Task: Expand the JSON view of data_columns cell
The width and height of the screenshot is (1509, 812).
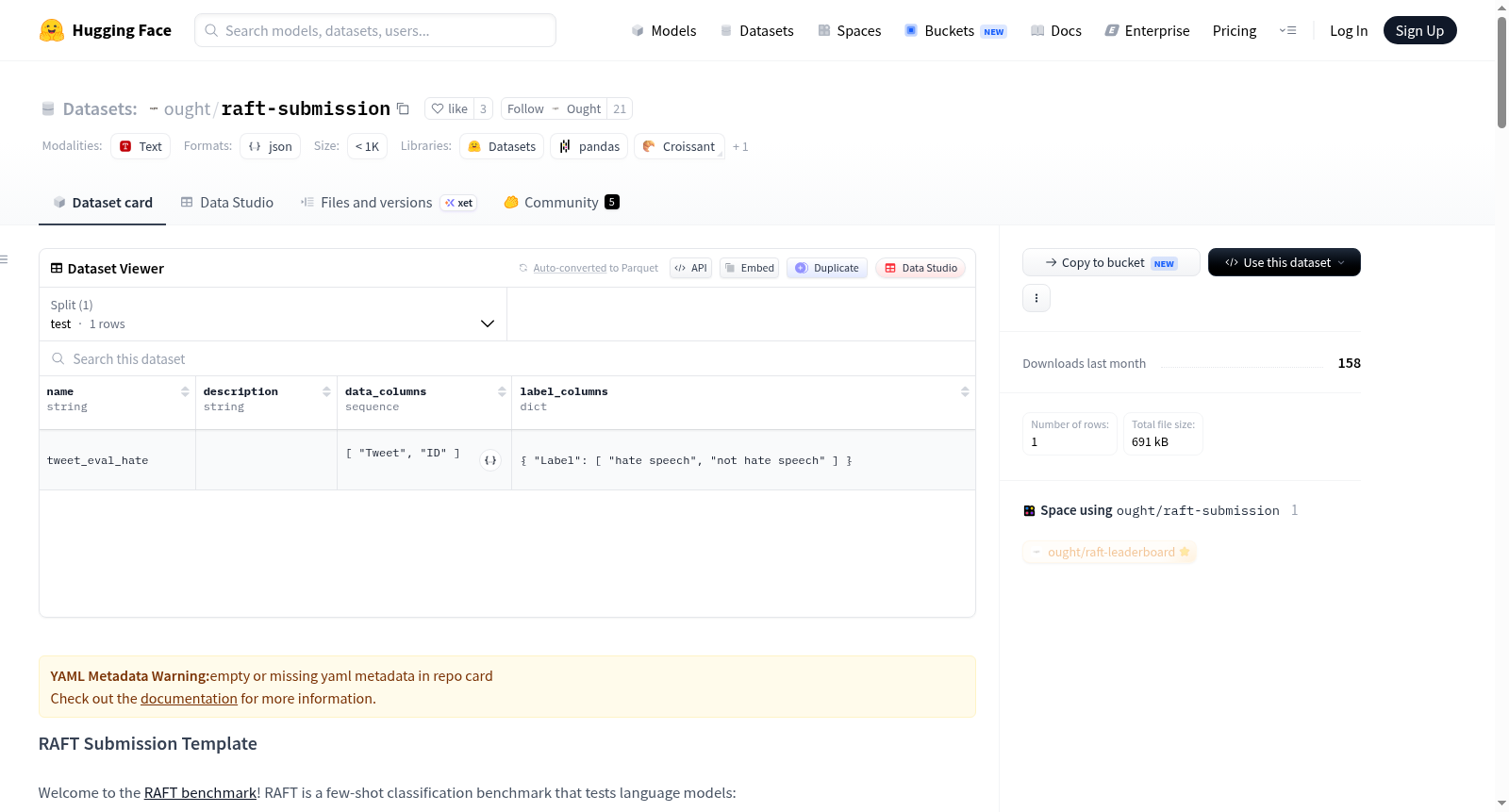Action: (490, 460)
